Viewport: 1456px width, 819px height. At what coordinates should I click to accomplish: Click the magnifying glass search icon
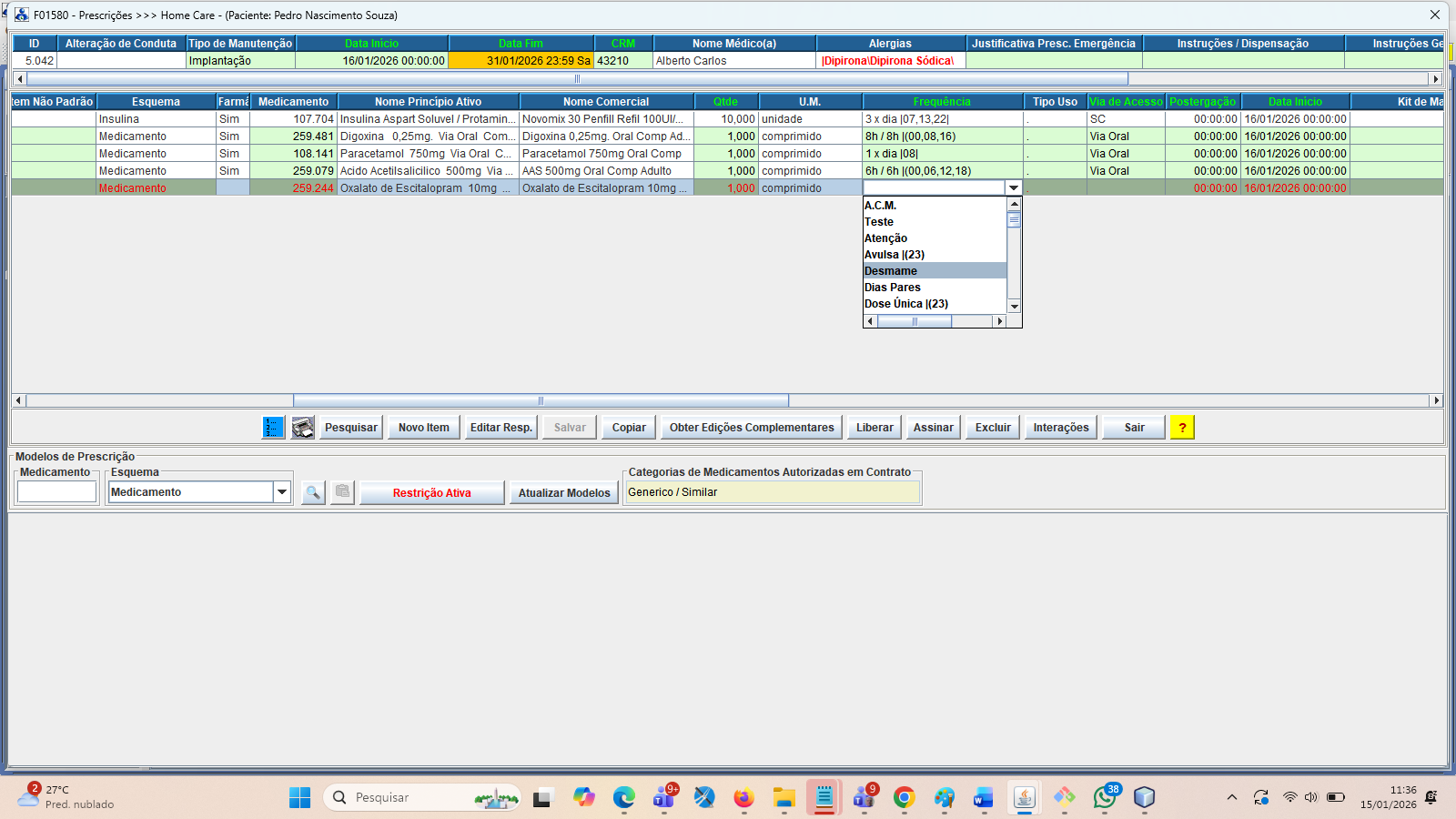(313, 492)
